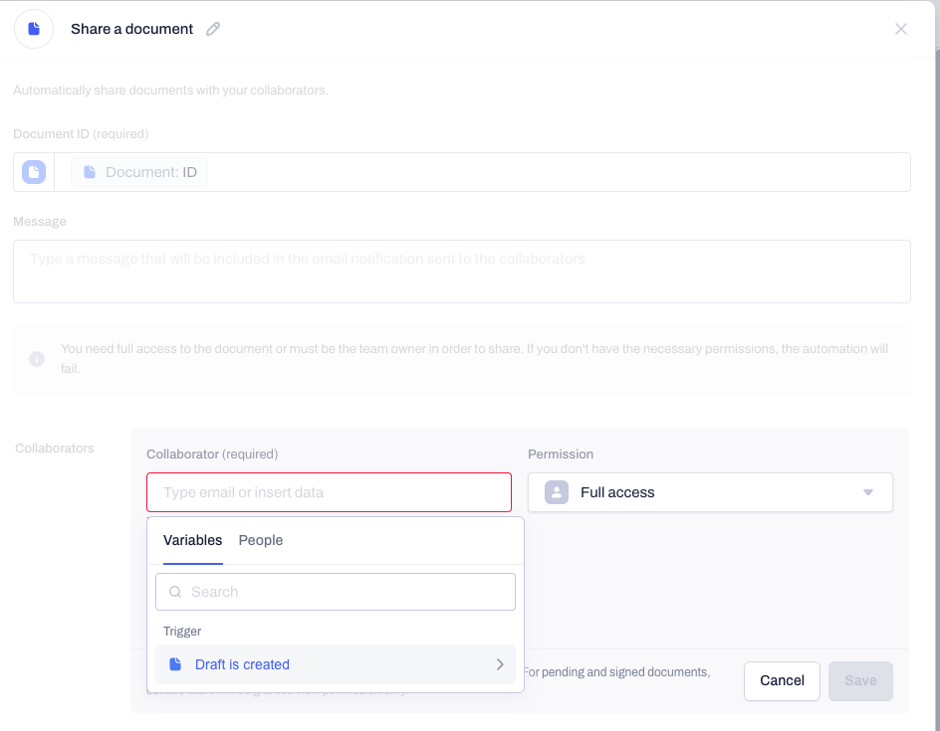Select the Variables tab

[x=192, y=540]
